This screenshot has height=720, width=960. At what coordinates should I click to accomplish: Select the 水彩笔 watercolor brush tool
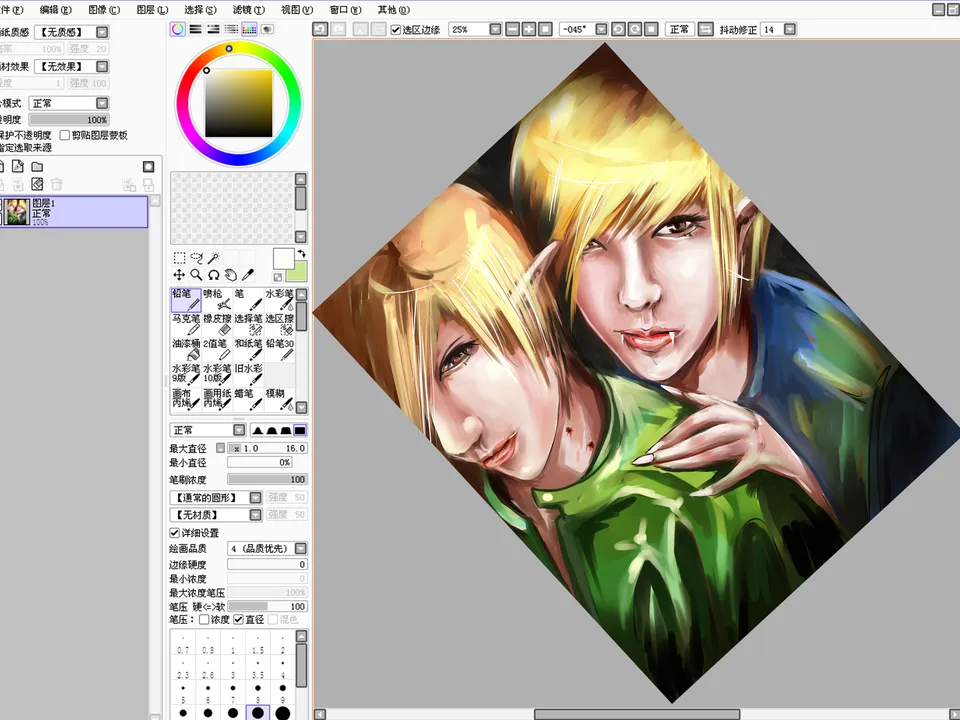pyautogui.click(x=280, y=299)
